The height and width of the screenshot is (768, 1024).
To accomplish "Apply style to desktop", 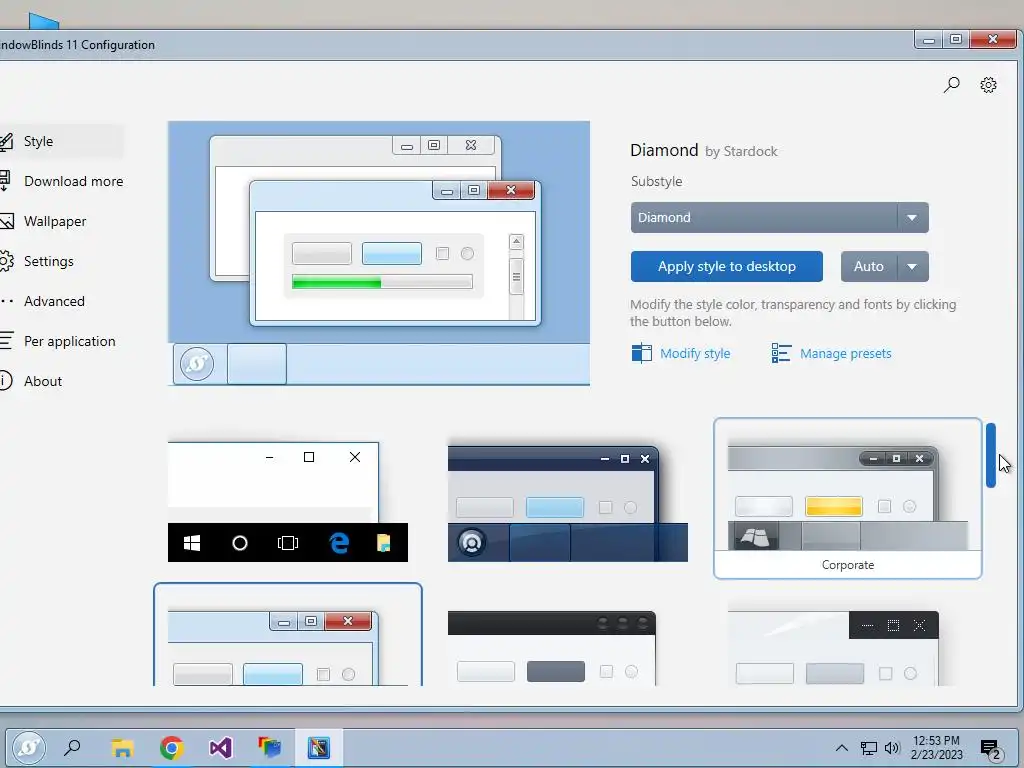I will [x=726, y=266].
